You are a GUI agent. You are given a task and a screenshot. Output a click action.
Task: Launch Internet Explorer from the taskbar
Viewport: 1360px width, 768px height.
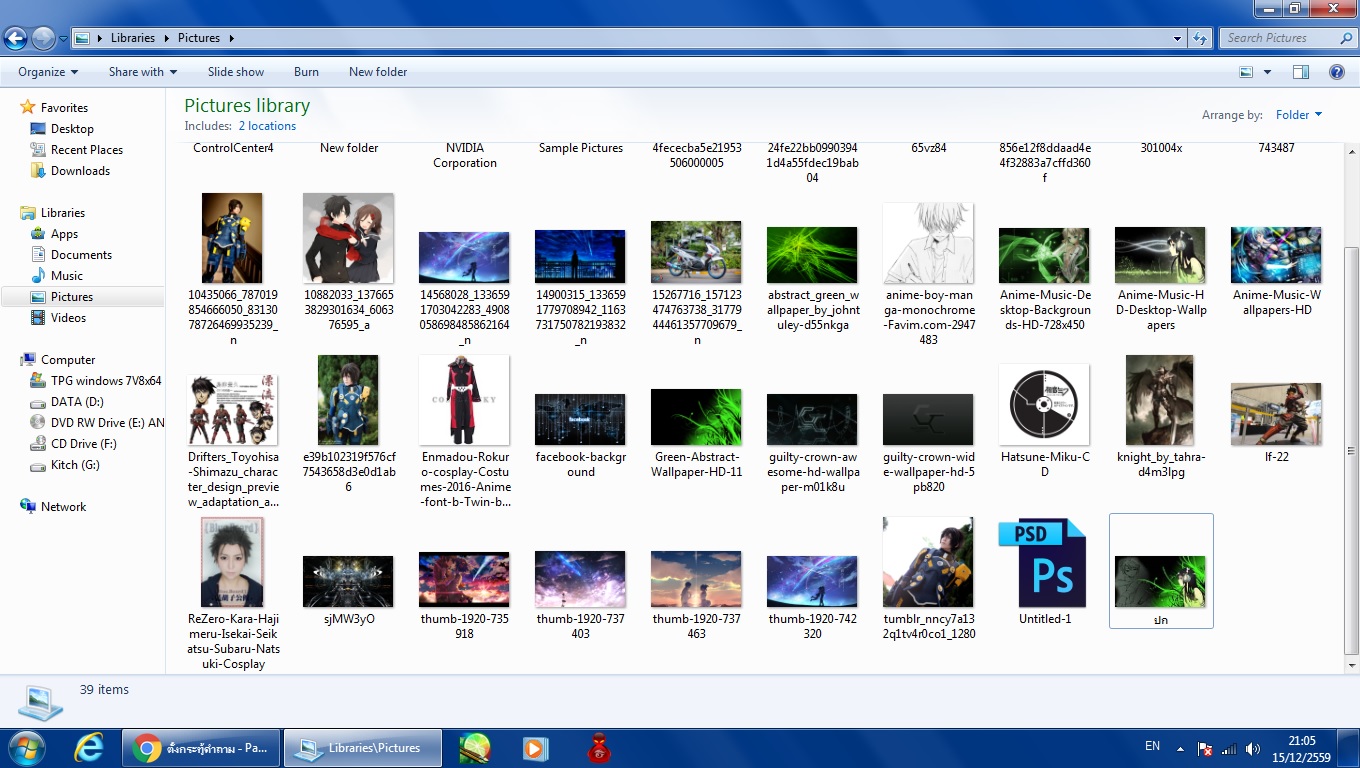(x=89, y=747)
